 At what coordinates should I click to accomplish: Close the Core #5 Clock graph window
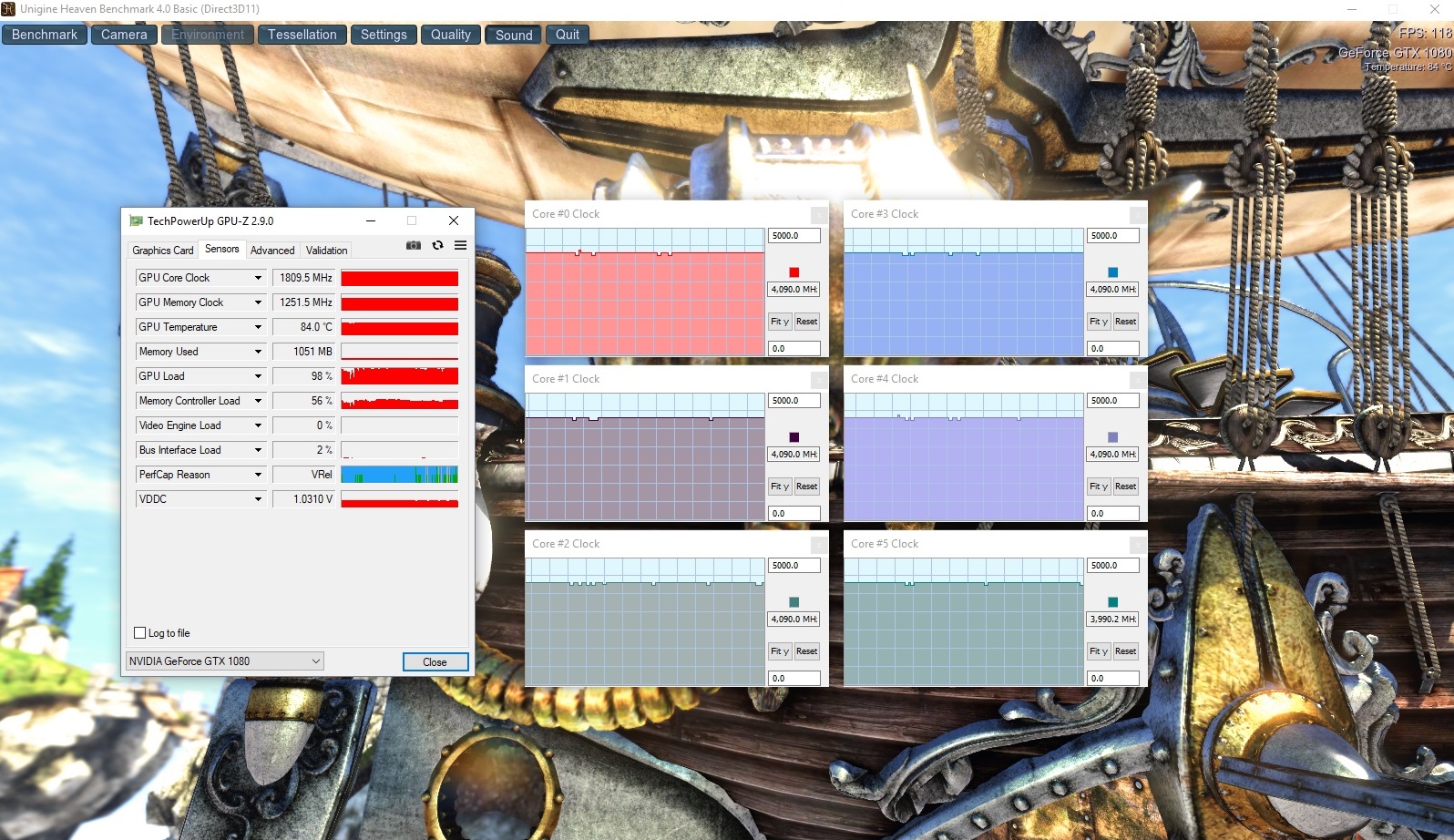pos(1139,545)
